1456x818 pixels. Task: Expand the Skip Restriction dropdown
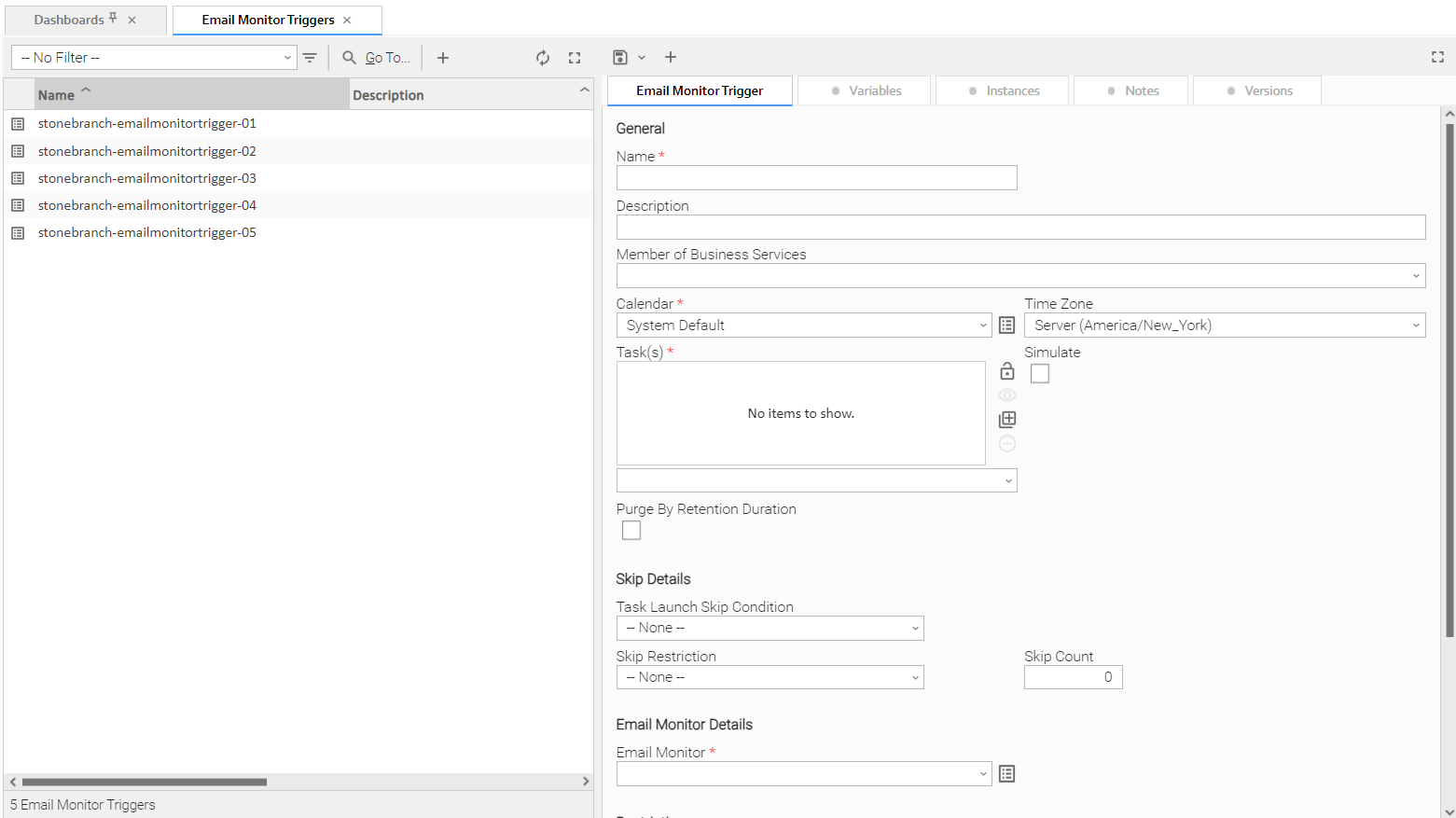click(x=770, y=678)
